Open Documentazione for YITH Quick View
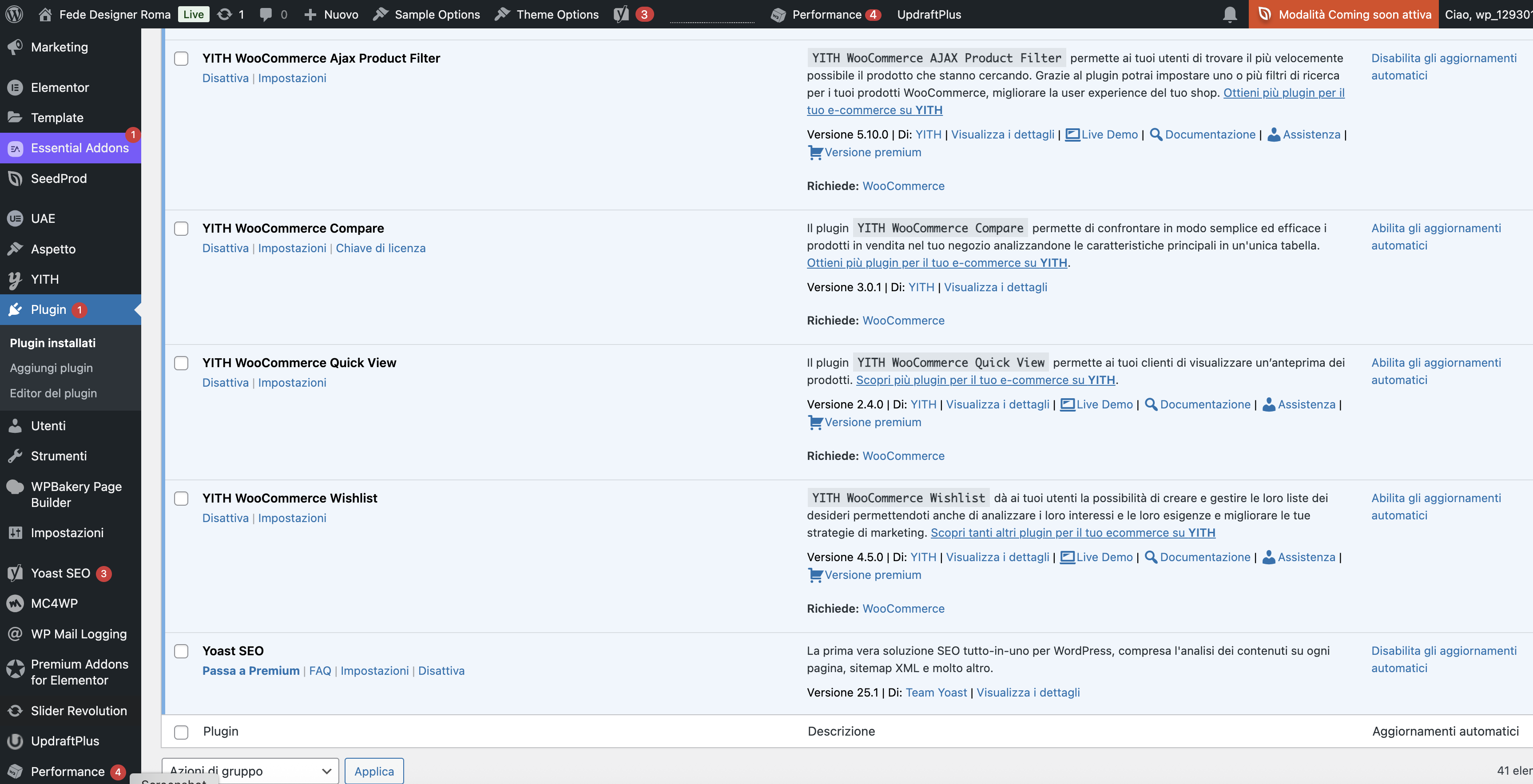 1198,404
